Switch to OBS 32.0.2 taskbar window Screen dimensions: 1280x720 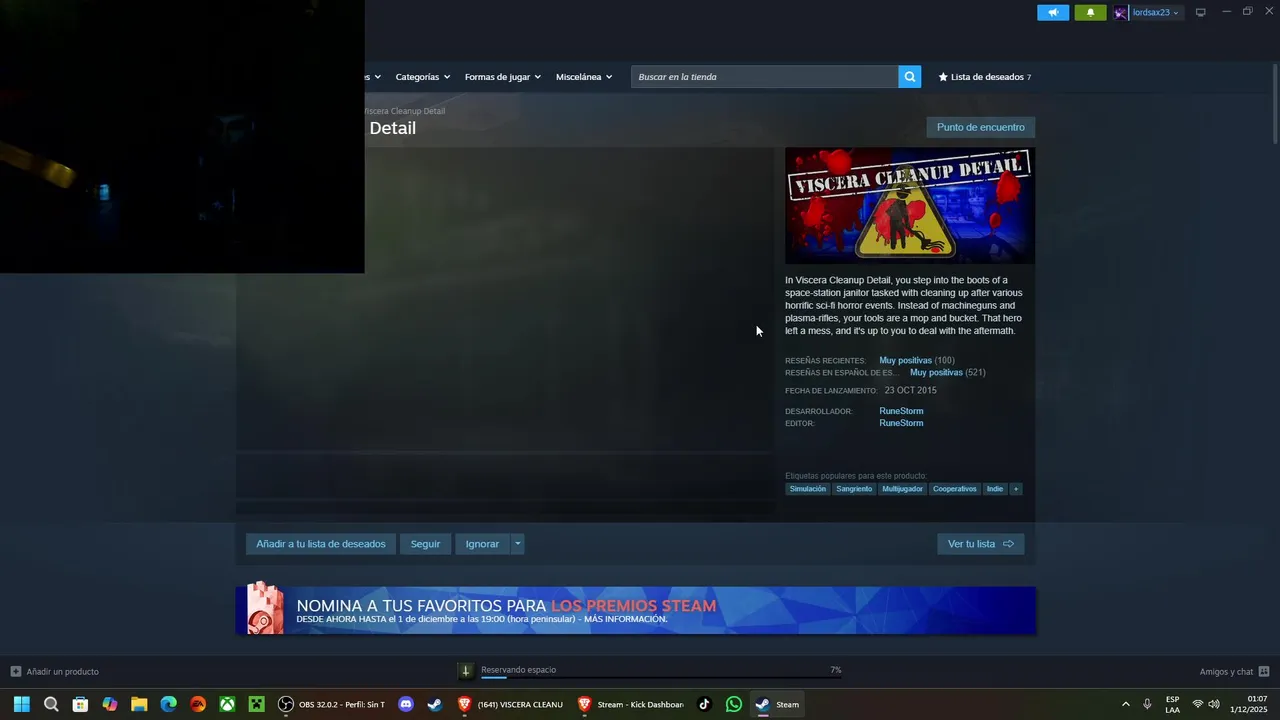coord(331,704)
